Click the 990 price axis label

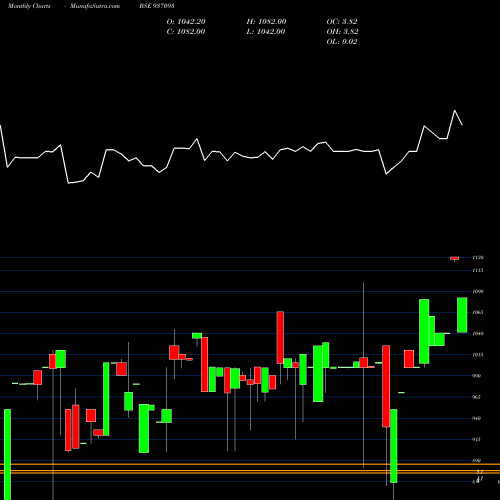pyautogui.click(x=477, y=376)
